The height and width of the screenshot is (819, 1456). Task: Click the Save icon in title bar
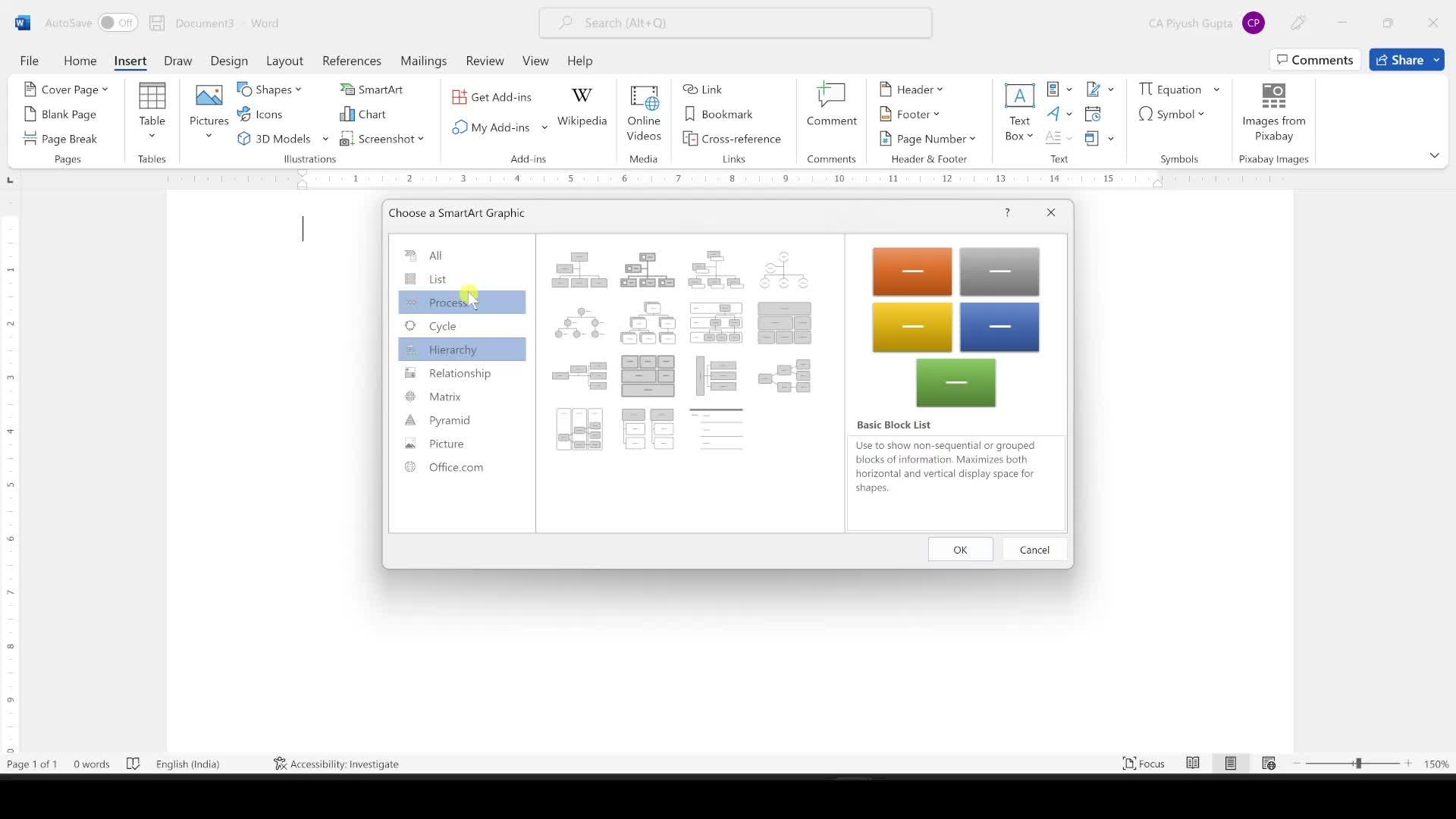click(x=157, y=23)
